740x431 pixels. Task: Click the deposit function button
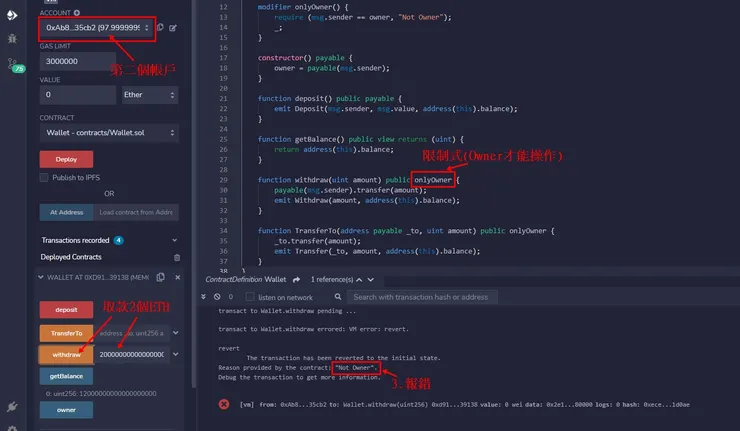[66, 310]
